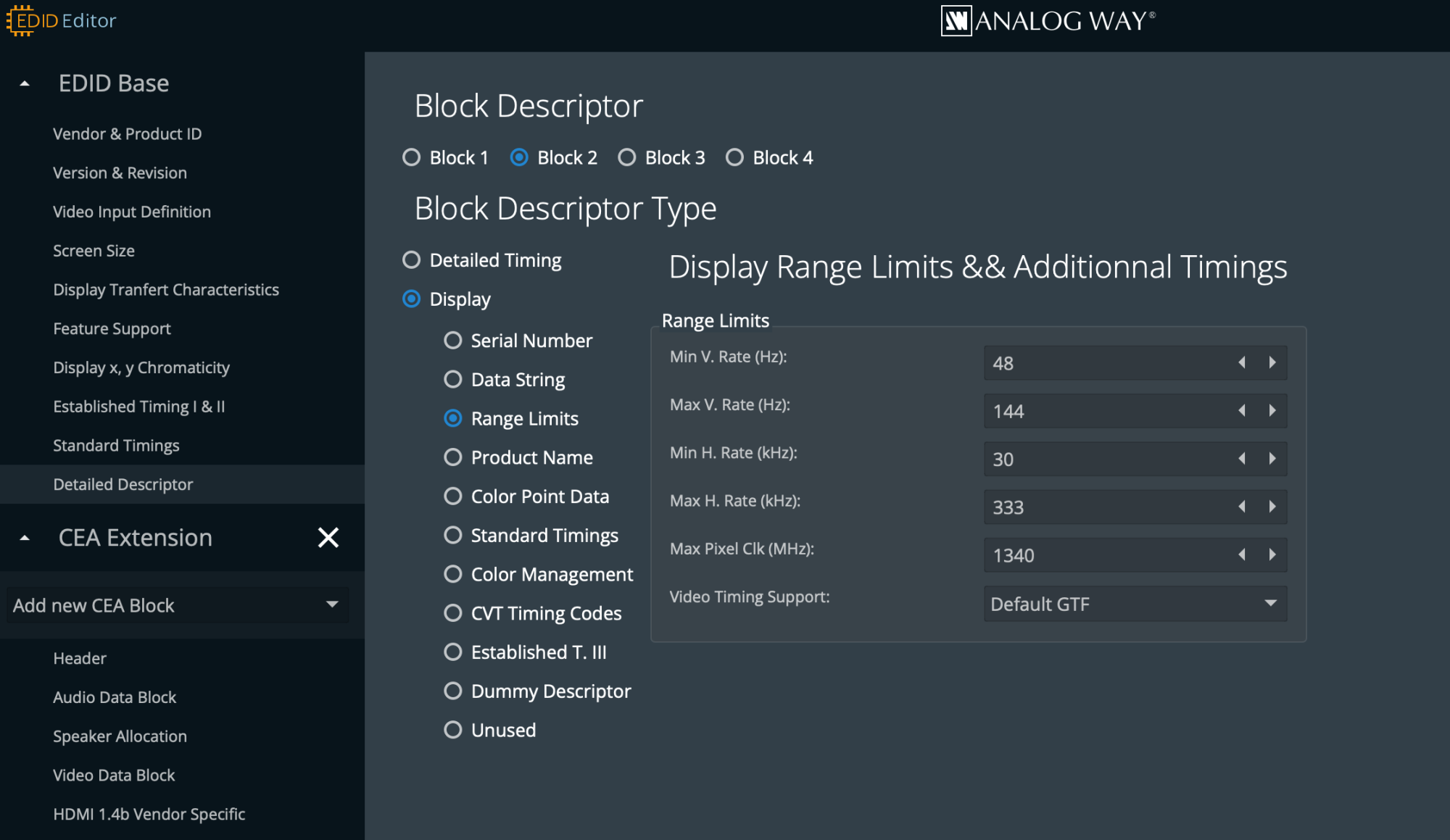Collapse the CEA Extension section arrow
This screenshot has height=840, width=1450.
(x=25, y=538)
